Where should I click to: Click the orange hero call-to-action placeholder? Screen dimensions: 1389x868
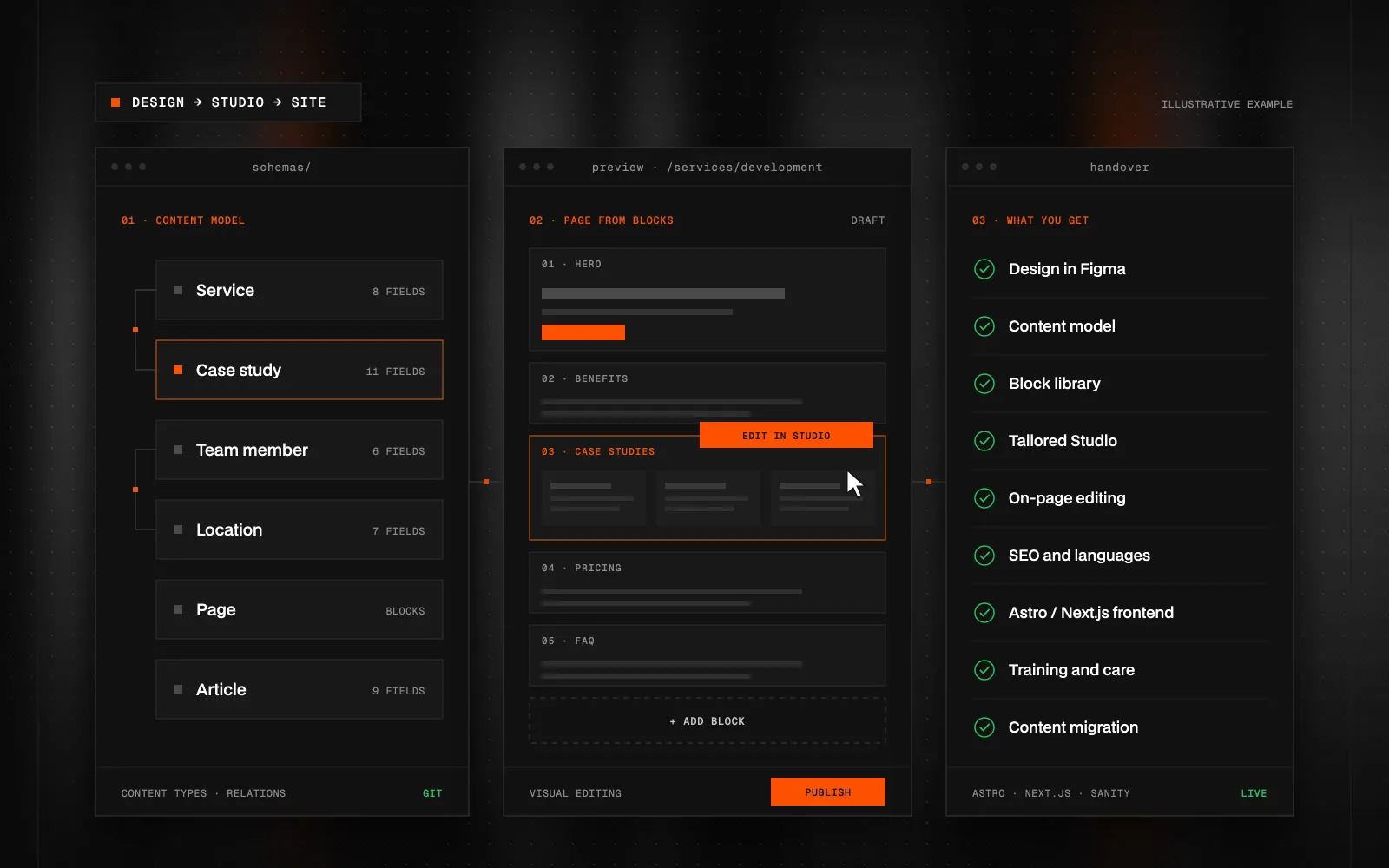click(583, 332)
